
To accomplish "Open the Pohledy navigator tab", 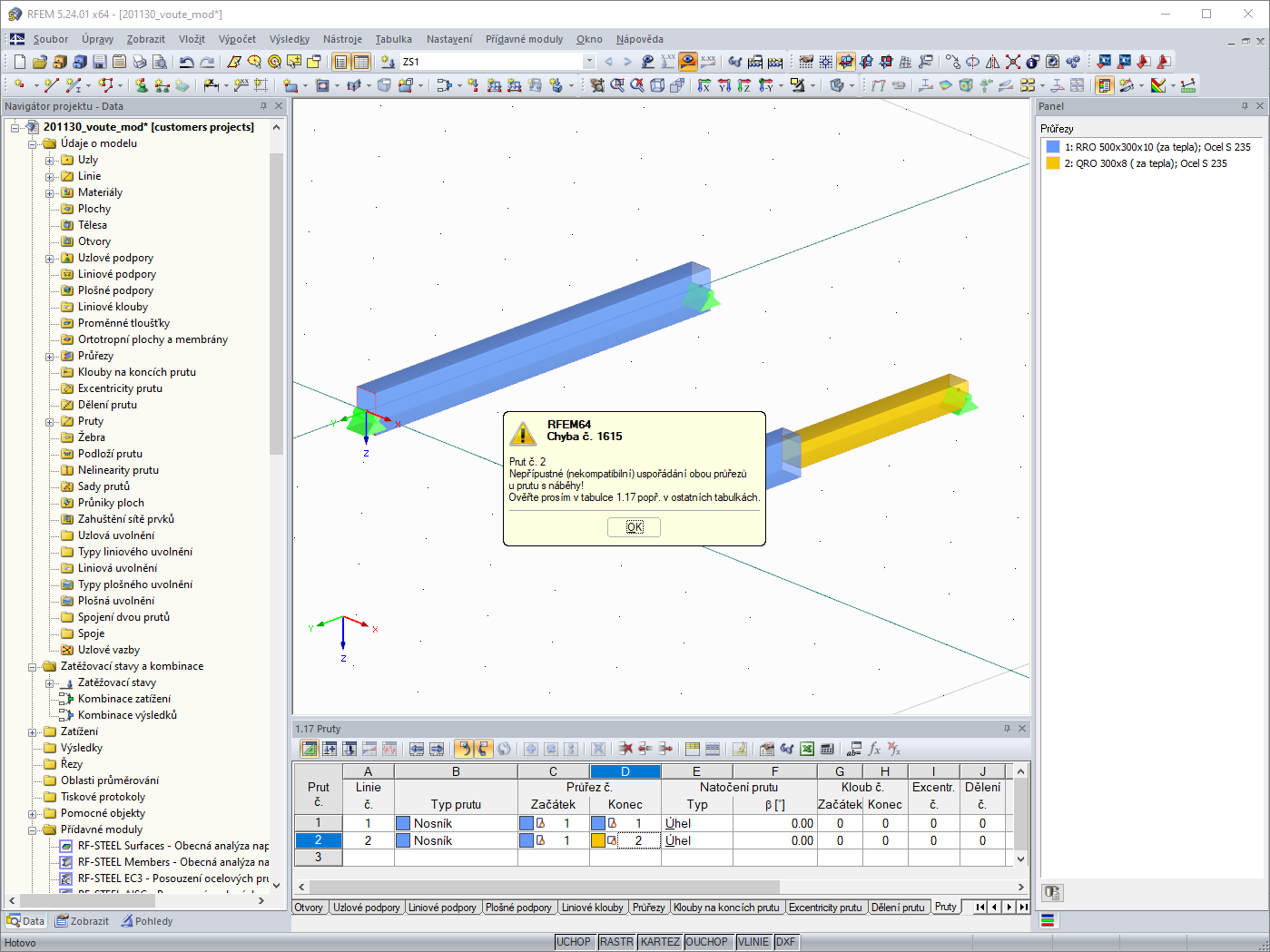I will tap(147, 921).
